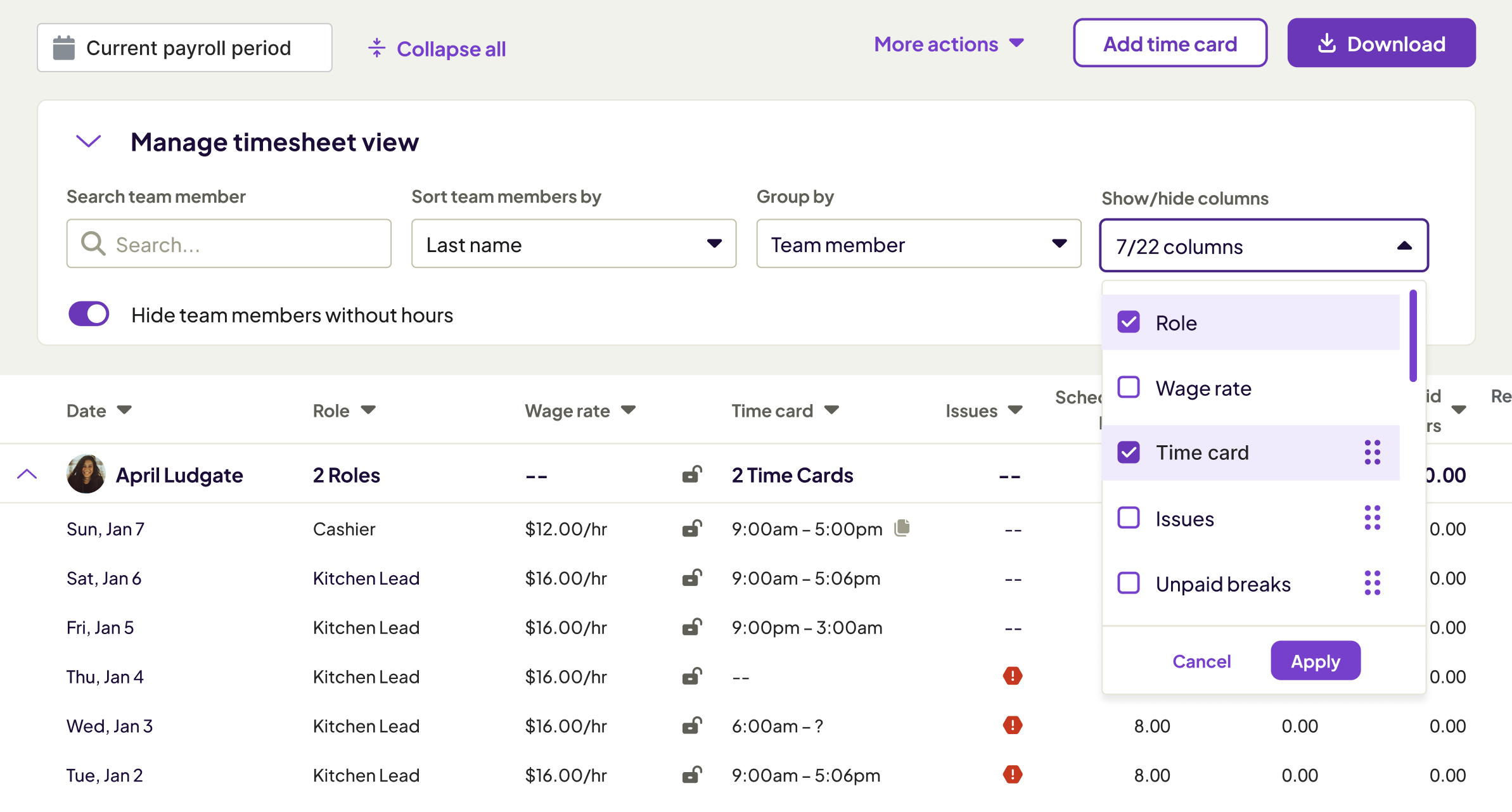This screenshot has height=812, width=1512.
Task: Uncheck the Role checkbox
Action: (x=1129, y=322)
